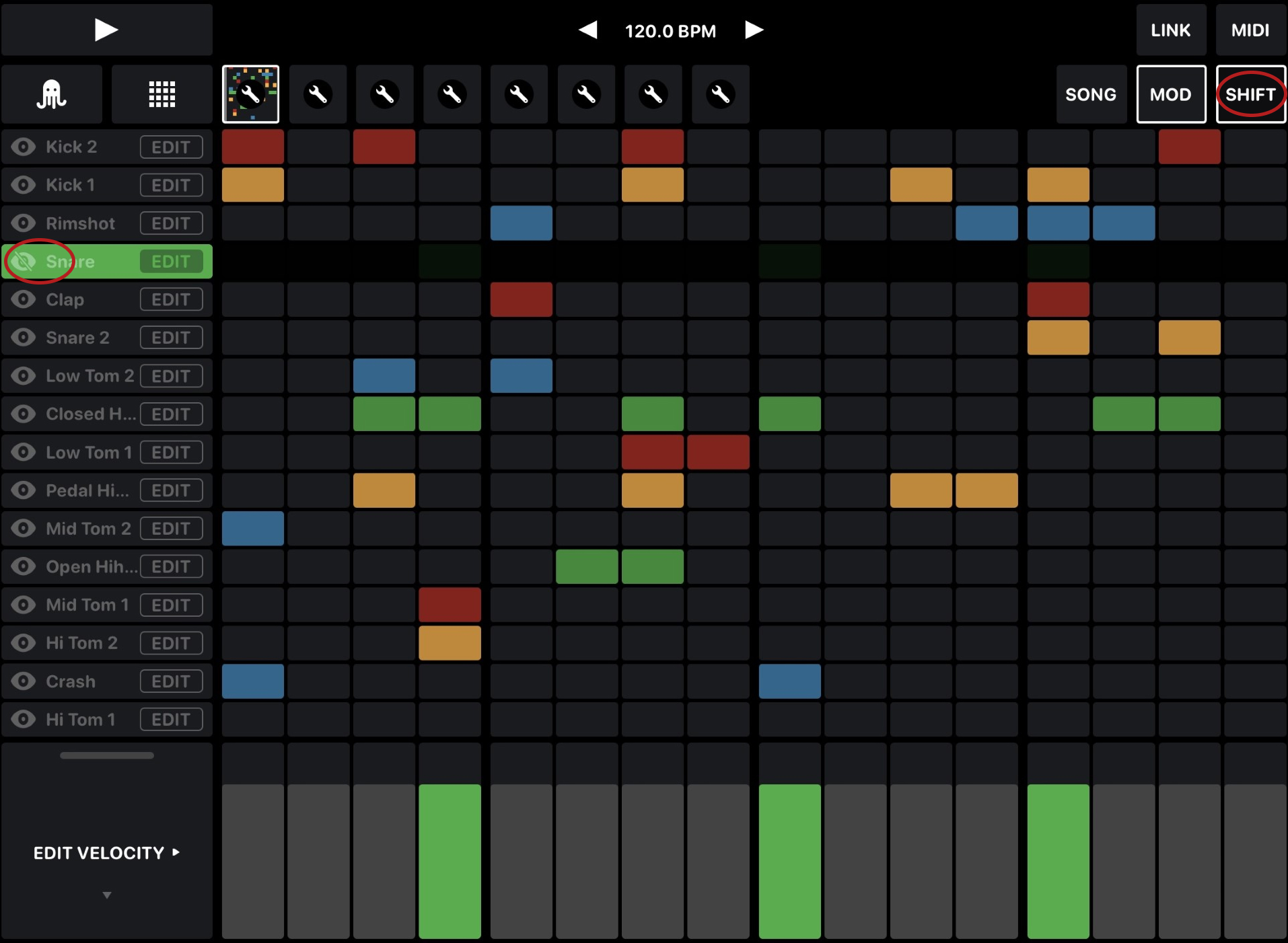Select the third pattern wrench slot
1288x943 pixels.
[x=385, y=94]
